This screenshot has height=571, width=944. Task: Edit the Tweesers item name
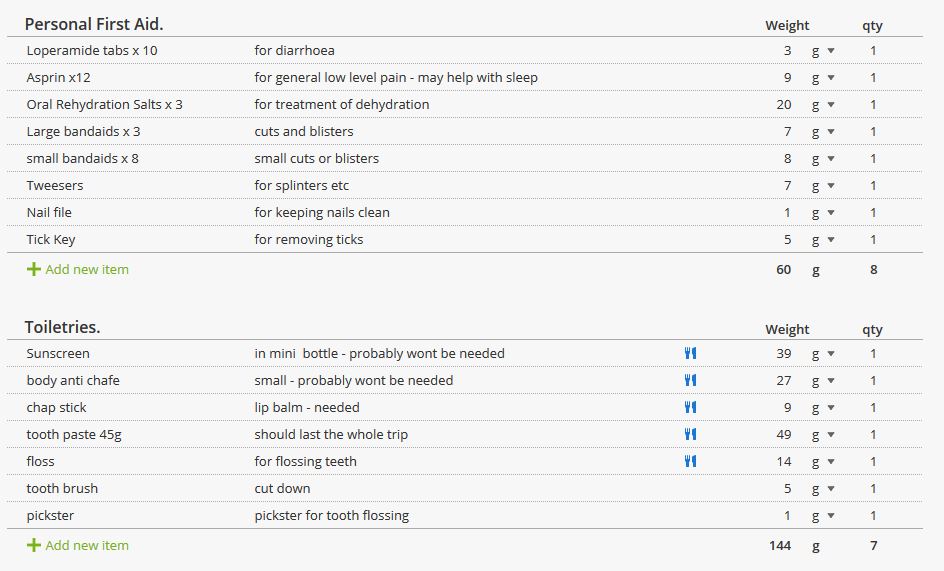(55, 186)
